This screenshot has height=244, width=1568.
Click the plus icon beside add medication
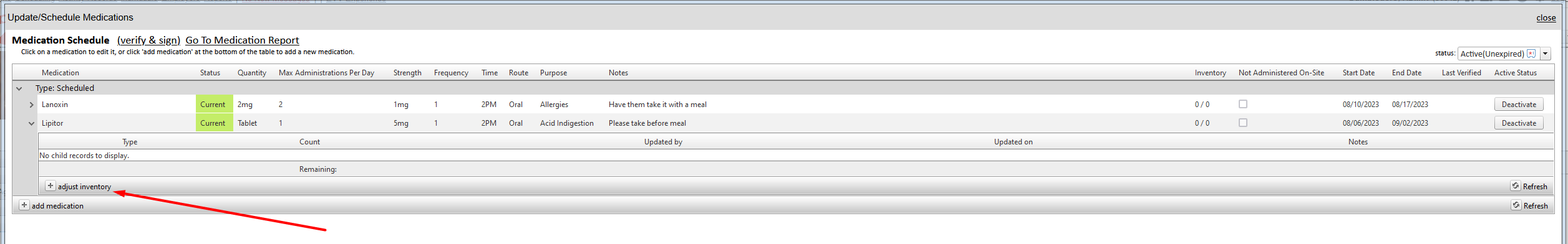coord(24,205)
